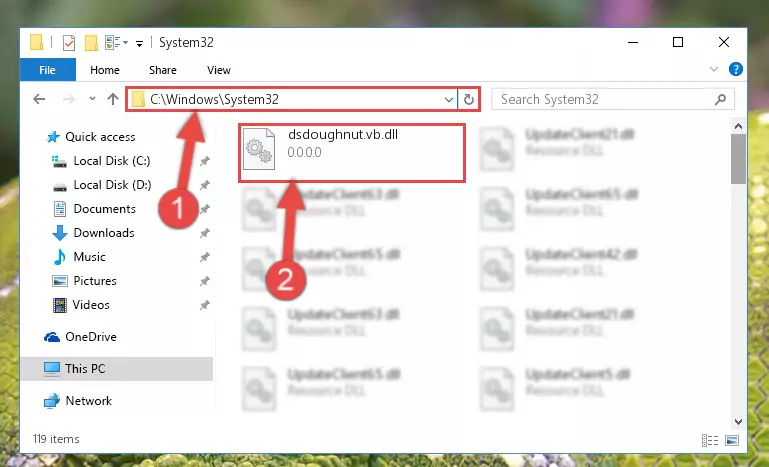Click the address bar path C:\Windows\System32
769x467 pixels.
[214, 100]
